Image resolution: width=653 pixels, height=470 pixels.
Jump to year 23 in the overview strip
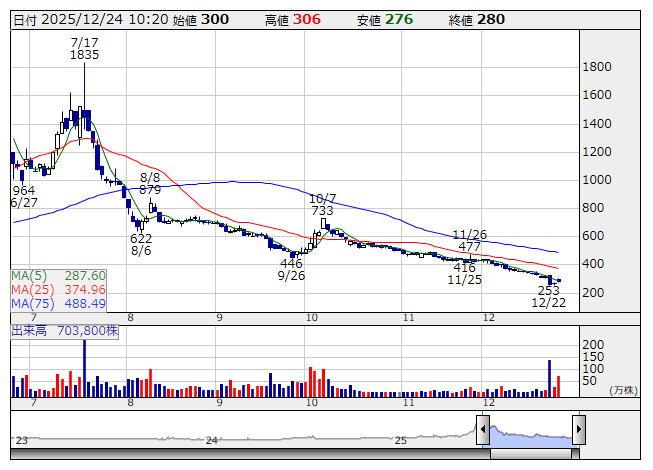22,440
